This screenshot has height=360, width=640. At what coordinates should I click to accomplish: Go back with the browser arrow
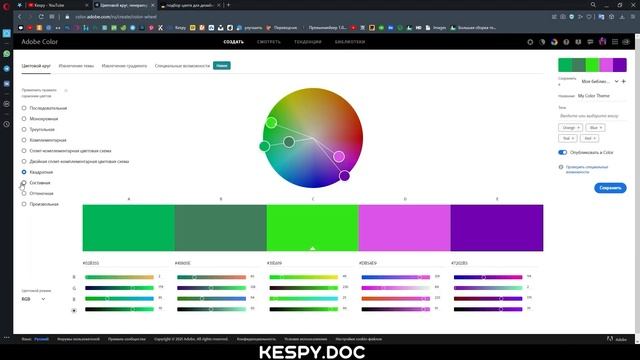20,17
